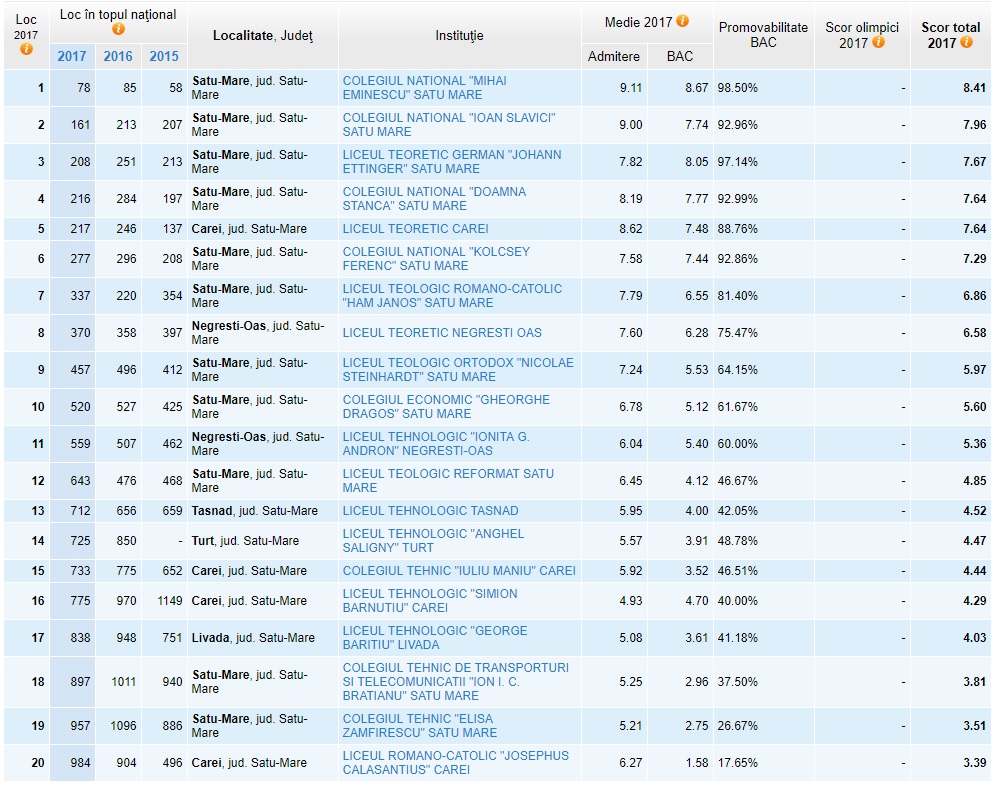Go to Liceul Tehnologic Tasnad page
Viewport: 1002px width, 793px height.
pyautogui.click(x=430, y=511)
